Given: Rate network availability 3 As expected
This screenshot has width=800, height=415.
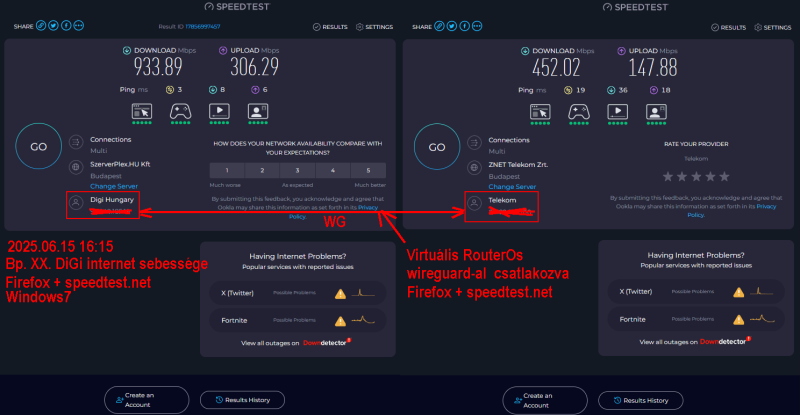Looking at the screenshot, I should coord(297,170).
